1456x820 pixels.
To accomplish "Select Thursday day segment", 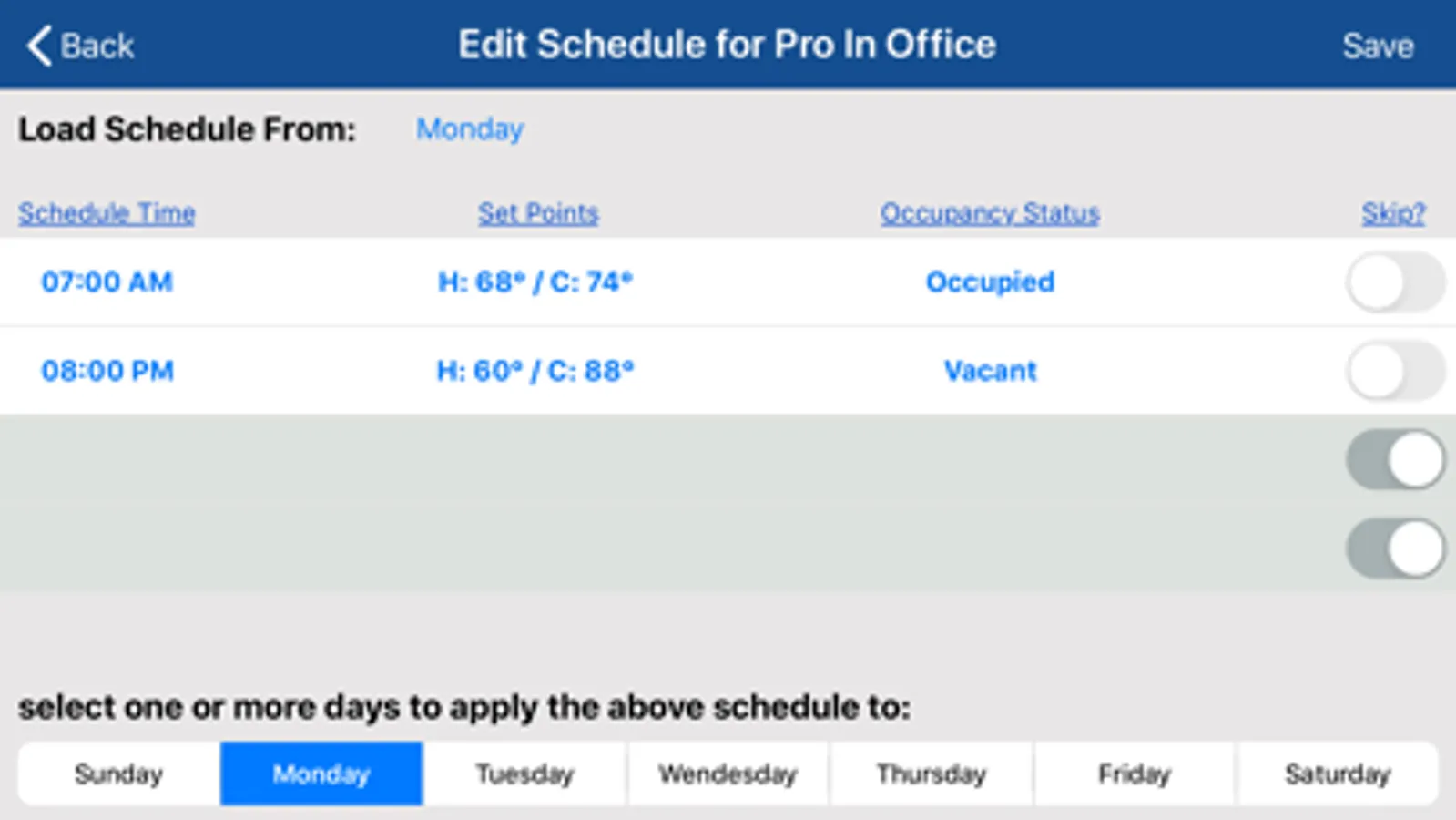I will coord(931,774).
